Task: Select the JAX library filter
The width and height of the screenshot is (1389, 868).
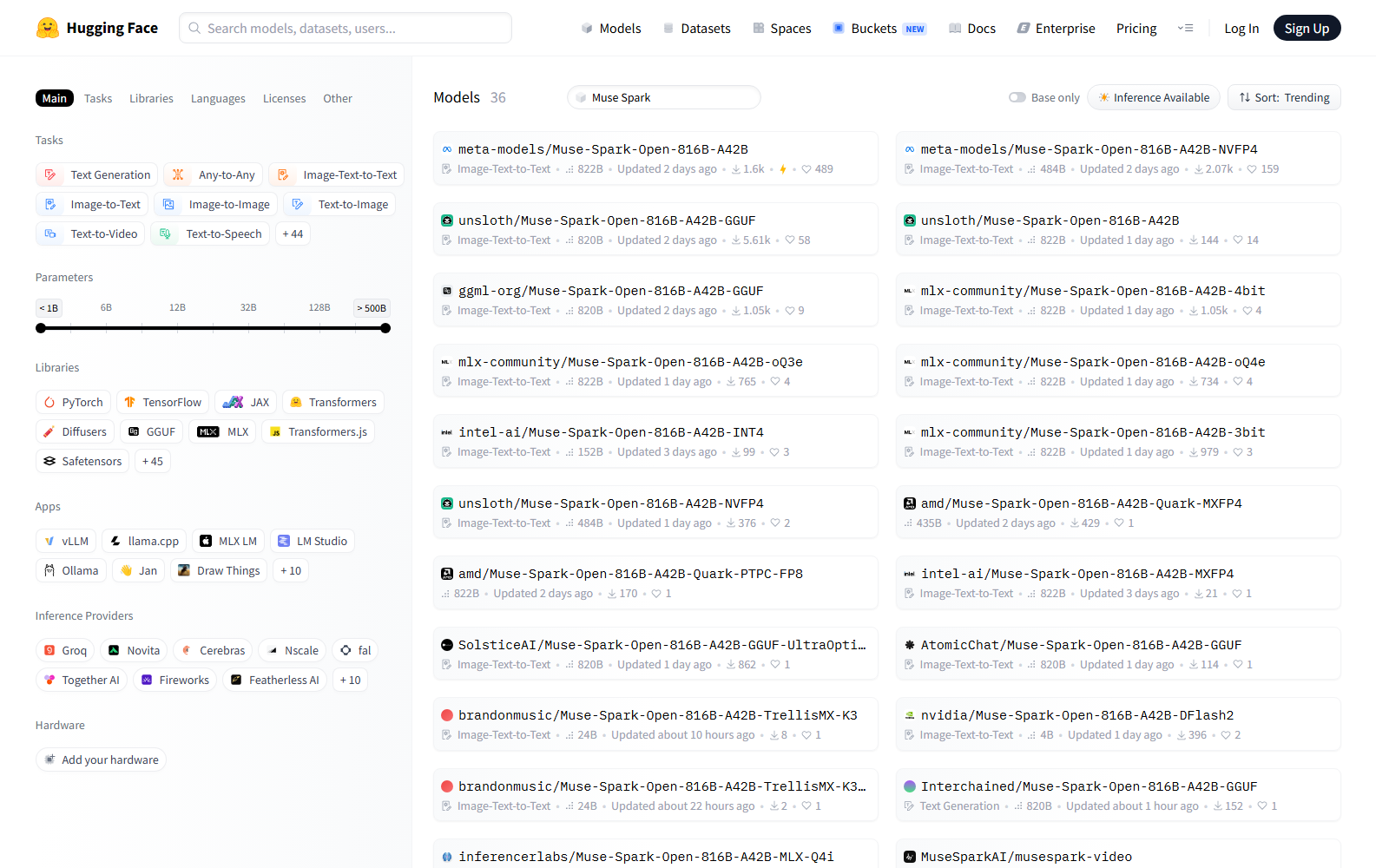Action: tap(246, 402)
